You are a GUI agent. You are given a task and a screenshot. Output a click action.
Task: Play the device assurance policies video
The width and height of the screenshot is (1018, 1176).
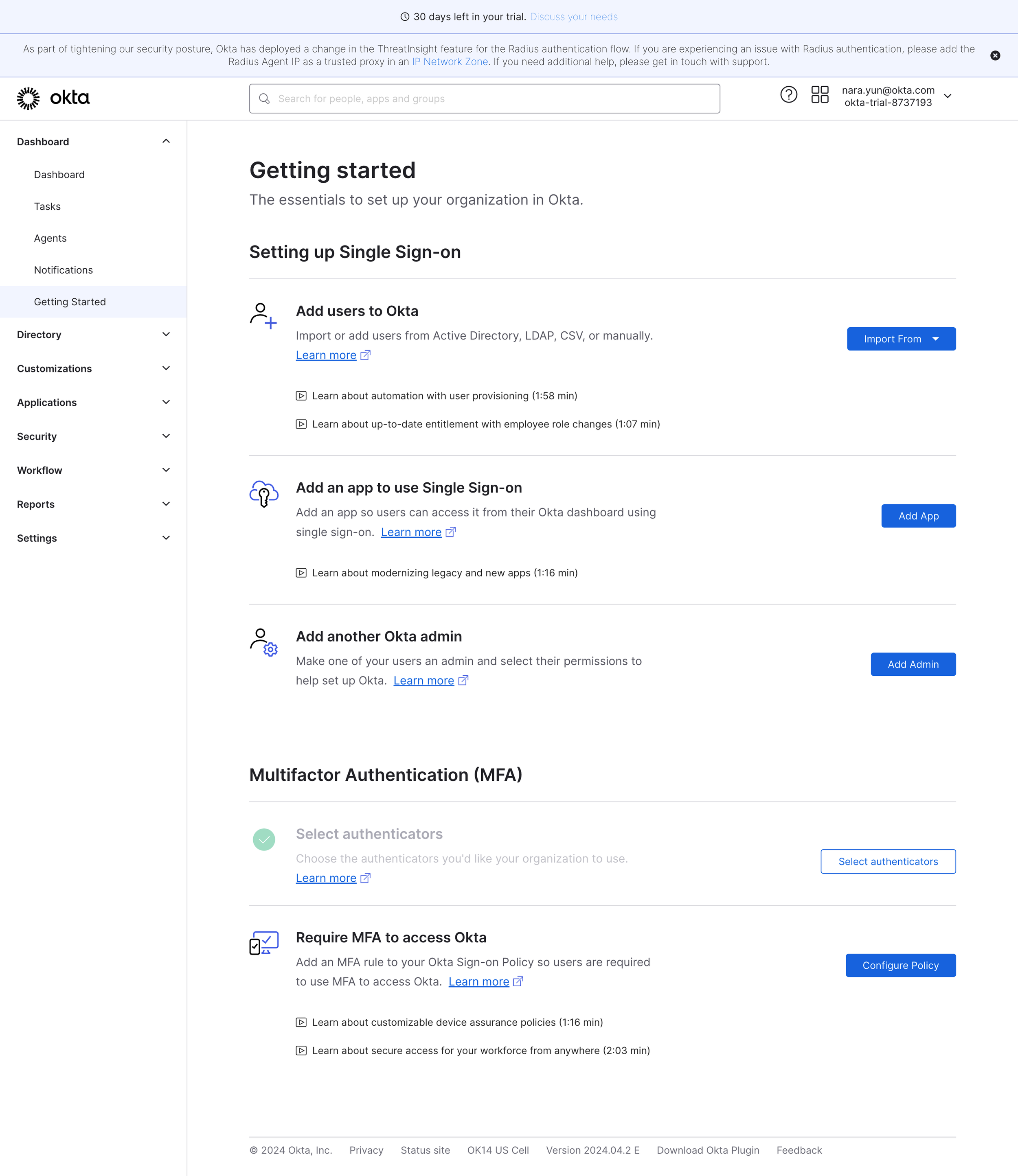[x=457, y=1022]
